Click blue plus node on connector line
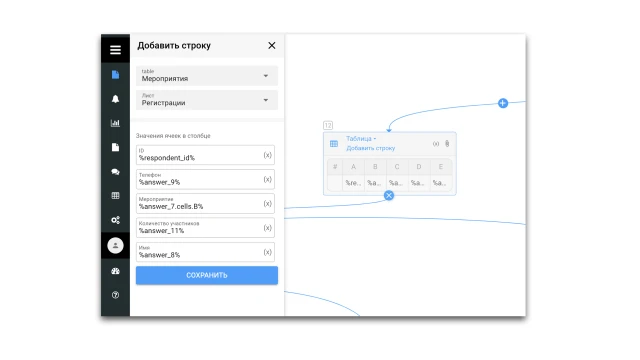Screen dimensions: 640x360 point(503,103)
